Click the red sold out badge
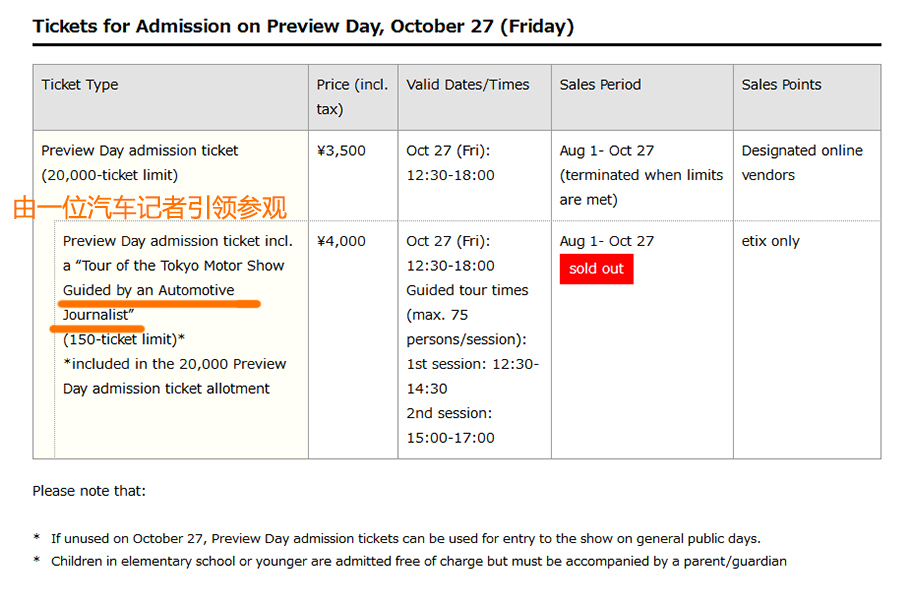Screen dimensions: 908x605 pos(596,269)
